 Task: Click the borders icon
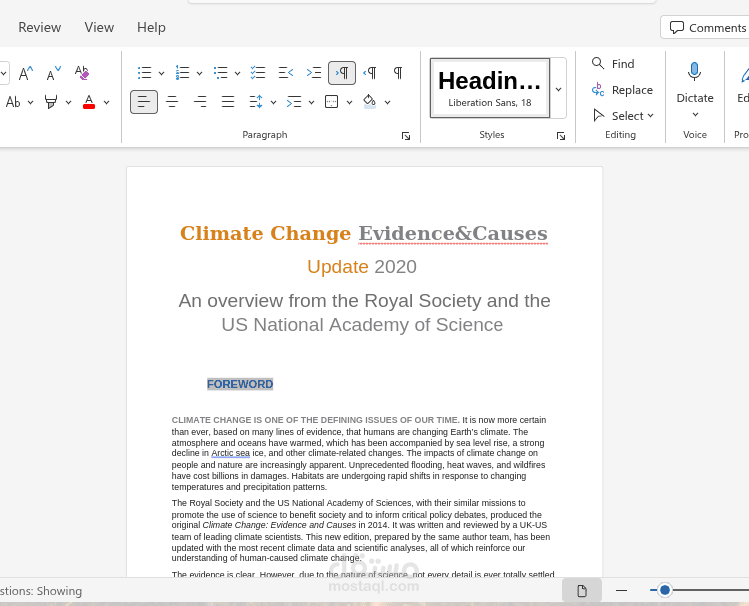click(332, 102)
